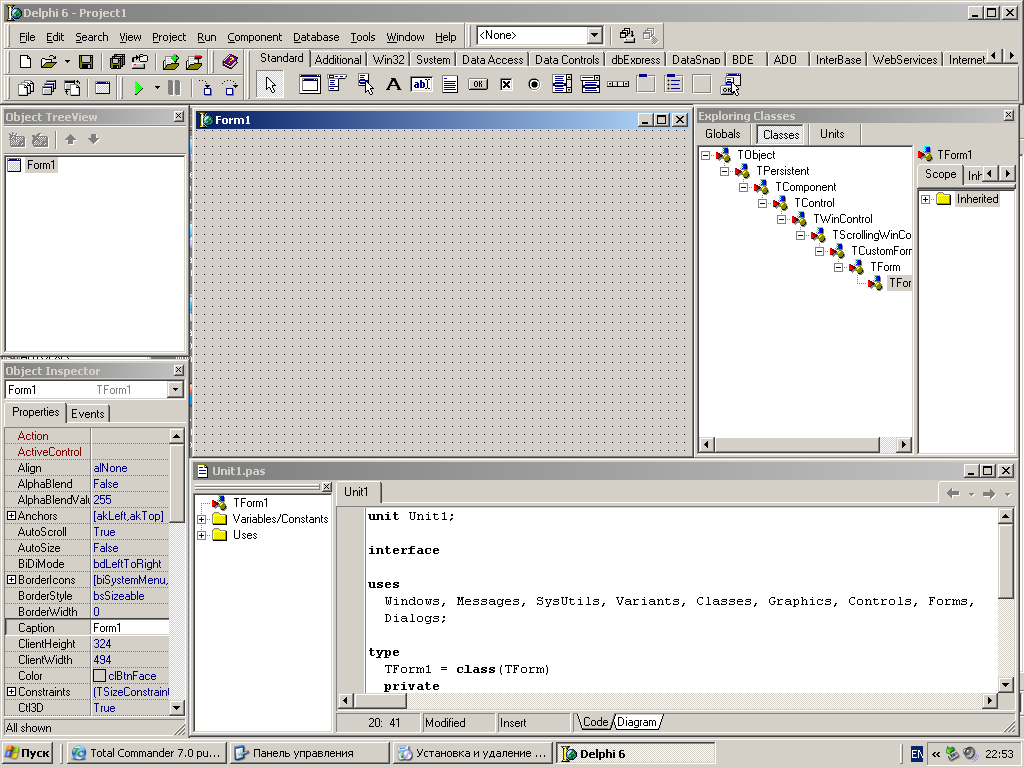Click the TPersistent class row
1024x768 pixels.
tap(782, 171)
